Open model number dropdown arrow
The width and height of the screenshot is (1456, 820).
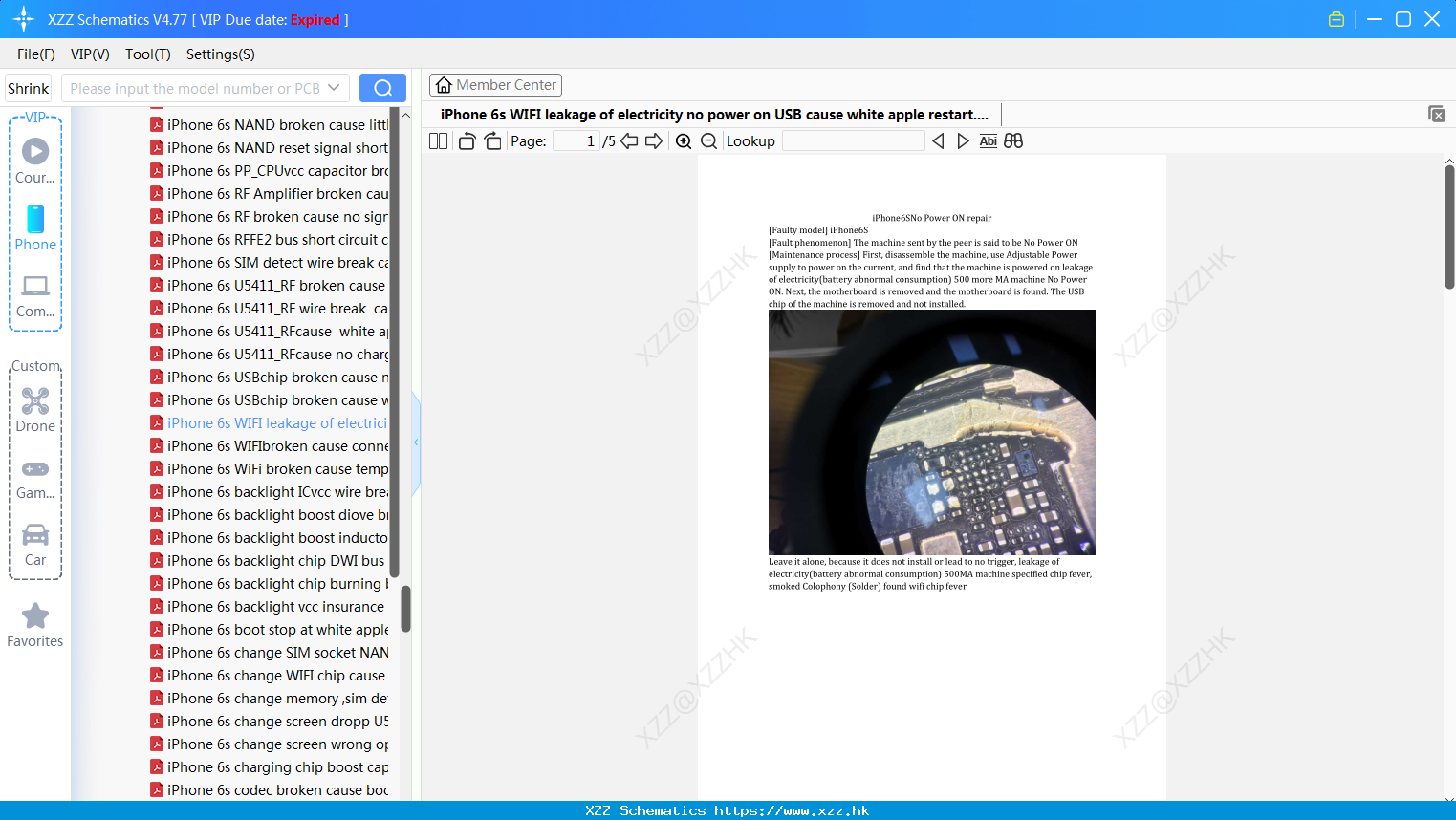tap(334, 88)
